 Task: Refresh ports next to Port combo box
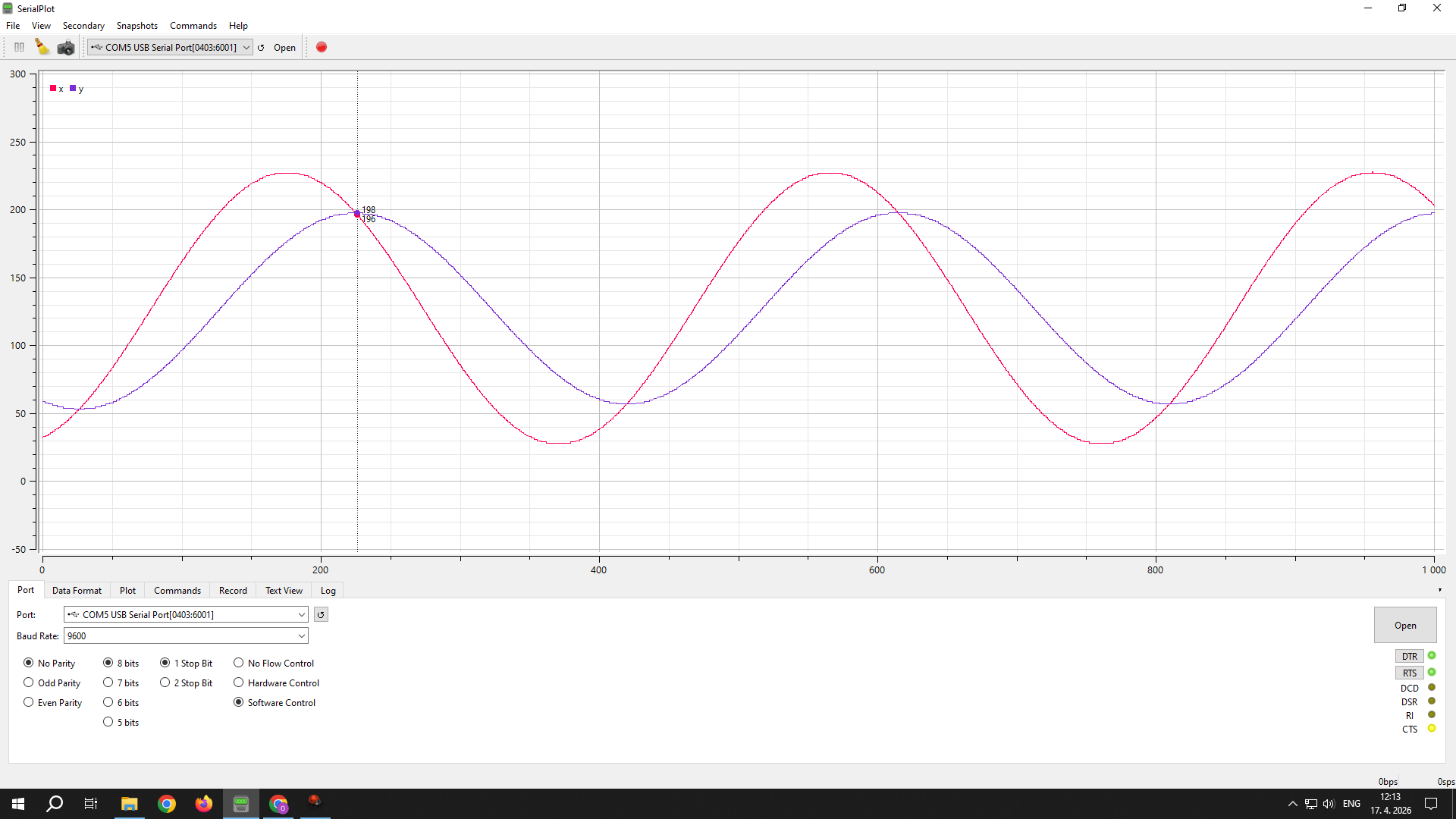321,615
